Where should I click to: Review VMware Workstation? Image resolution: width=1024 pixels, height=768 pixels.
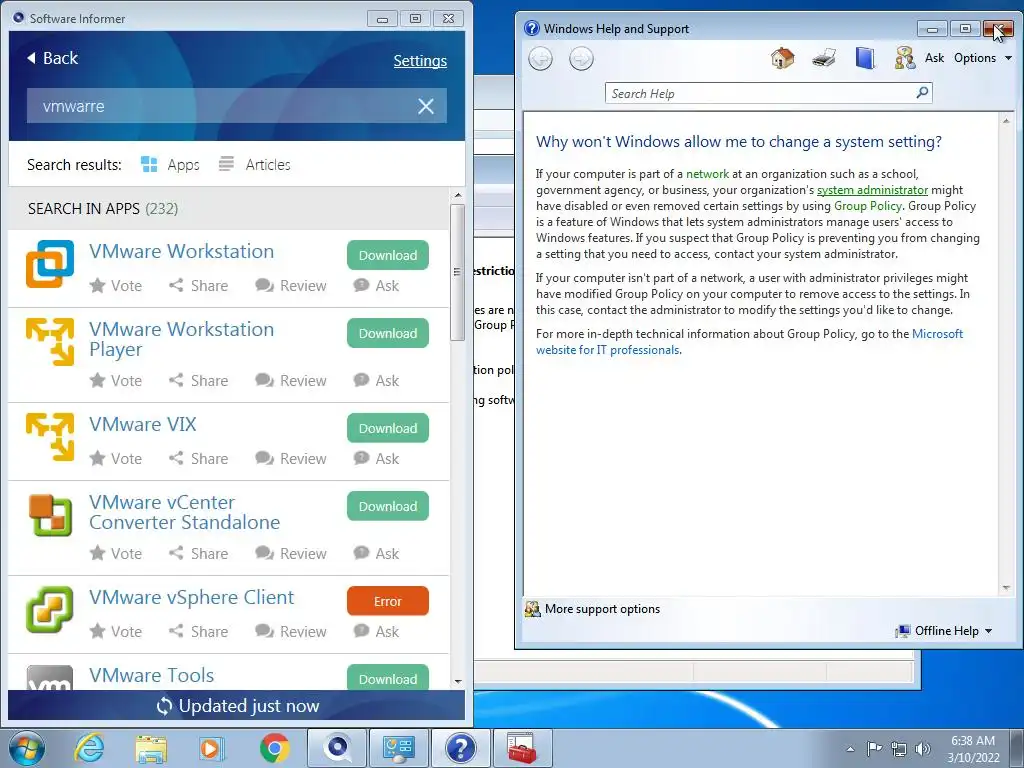point(291,285)
